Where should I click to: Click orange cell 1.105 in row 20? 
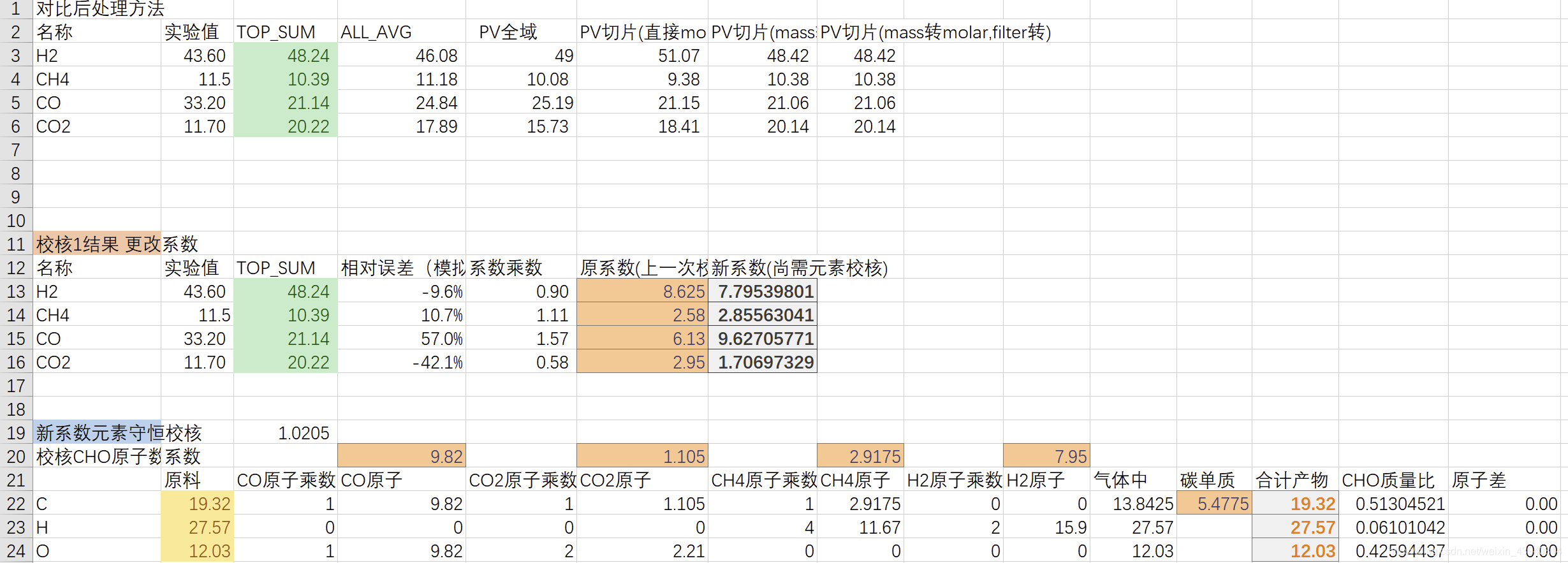coord(642,456)
